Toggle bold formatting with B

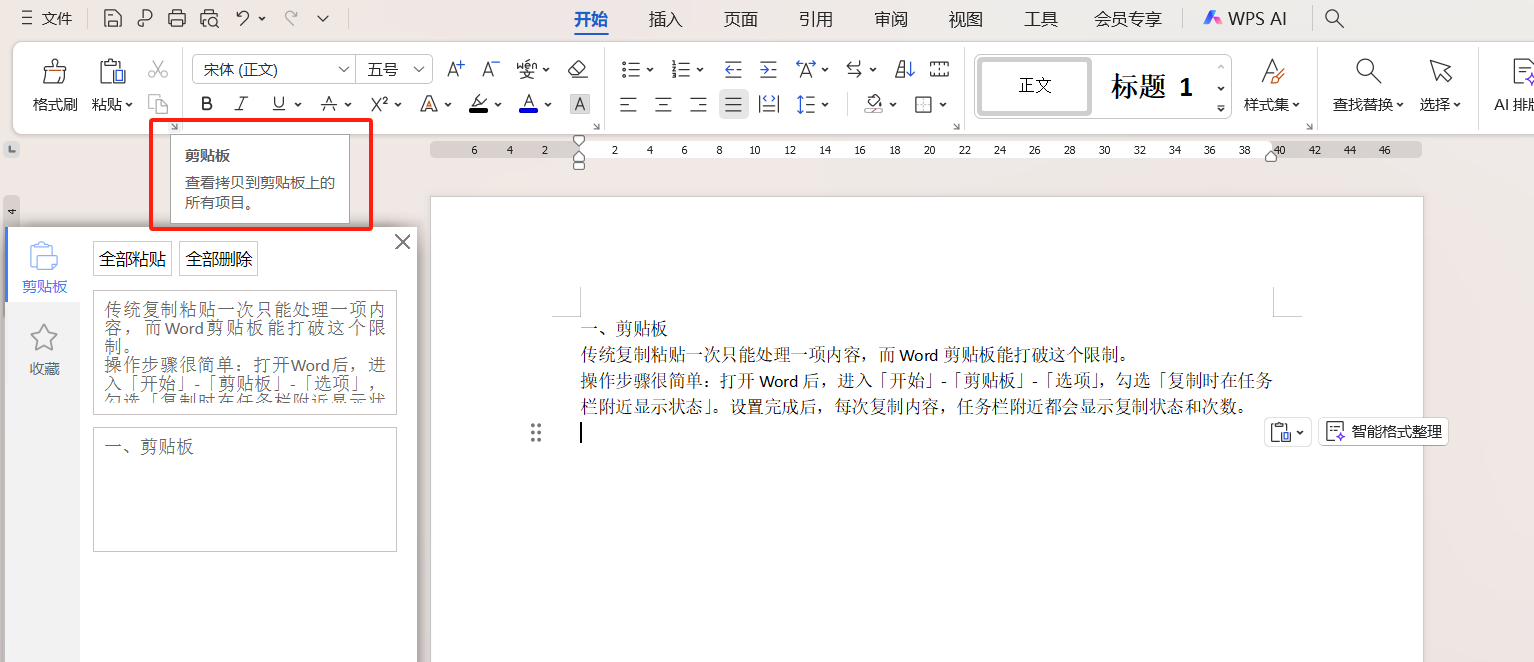[x=206, y=103]
